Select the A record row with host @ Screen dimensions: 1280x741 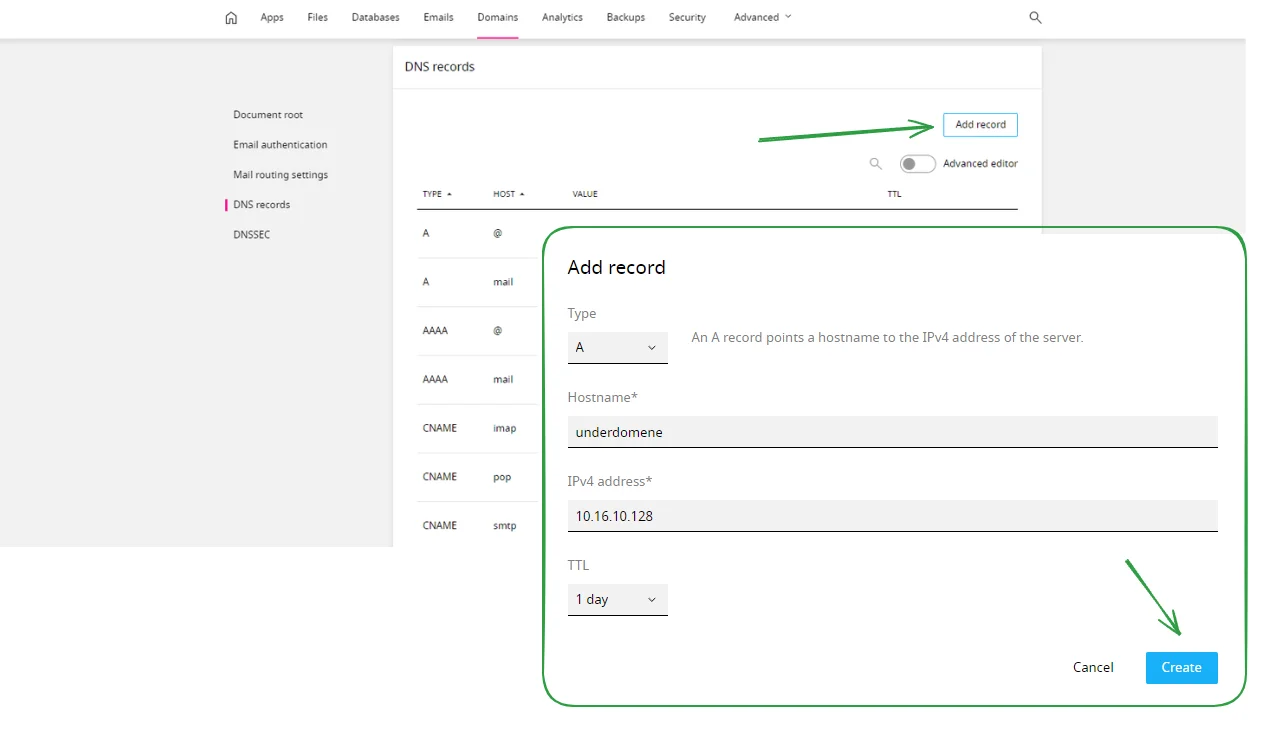(x=480, y=233)
